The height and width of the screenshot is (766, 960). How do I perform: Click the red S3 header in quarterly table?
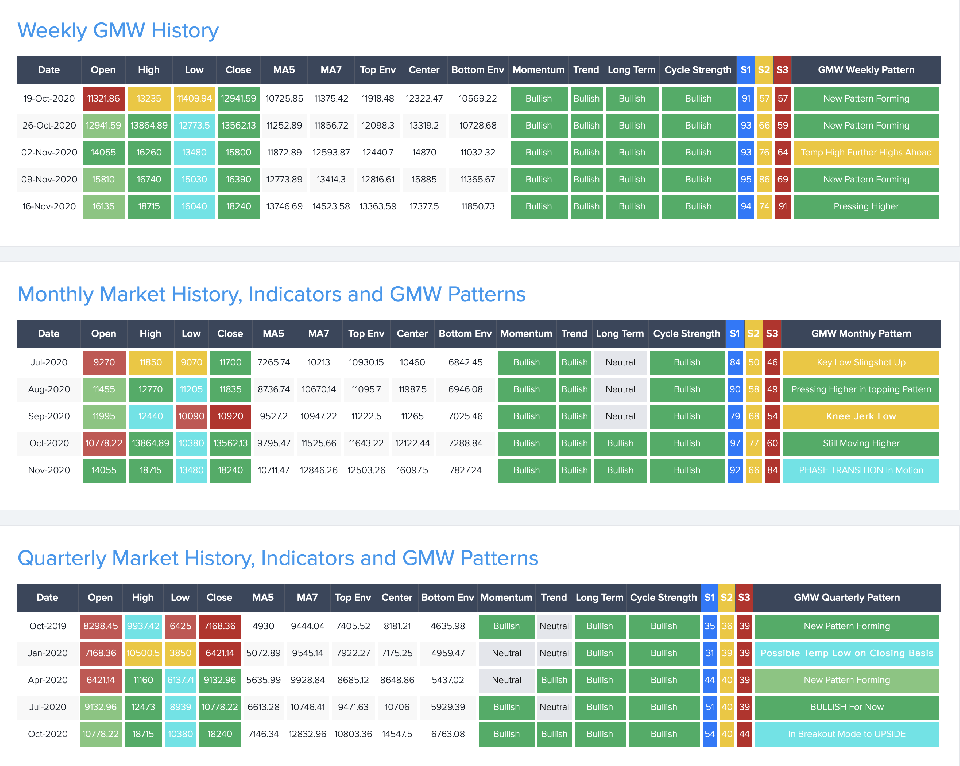point(744,598)
